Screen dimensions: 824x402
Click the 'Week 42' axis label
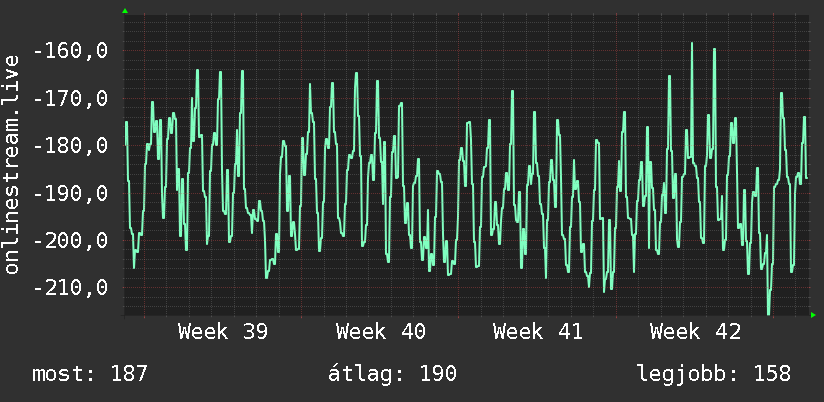click(x=695, y=332)
